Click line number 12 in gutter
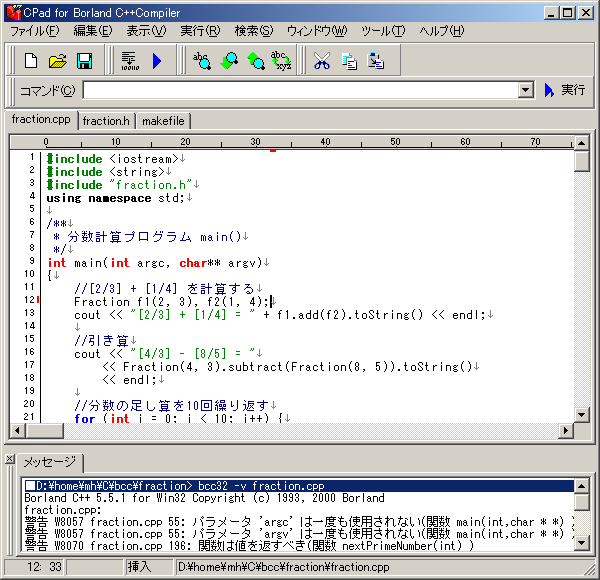Screen dimensions: 600x580 coord(29,300)
